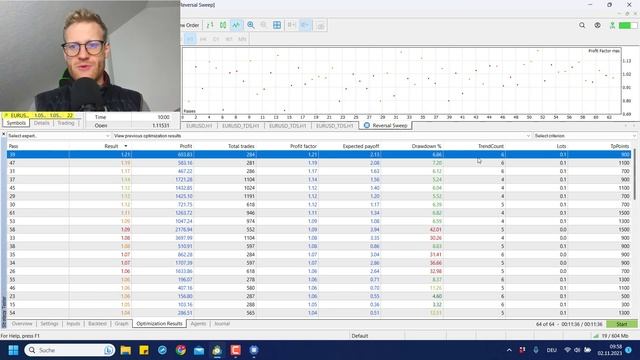The height and width of the screenshot is (360, 640).
Task: Open the account profile icon
Action: [598, 25]
